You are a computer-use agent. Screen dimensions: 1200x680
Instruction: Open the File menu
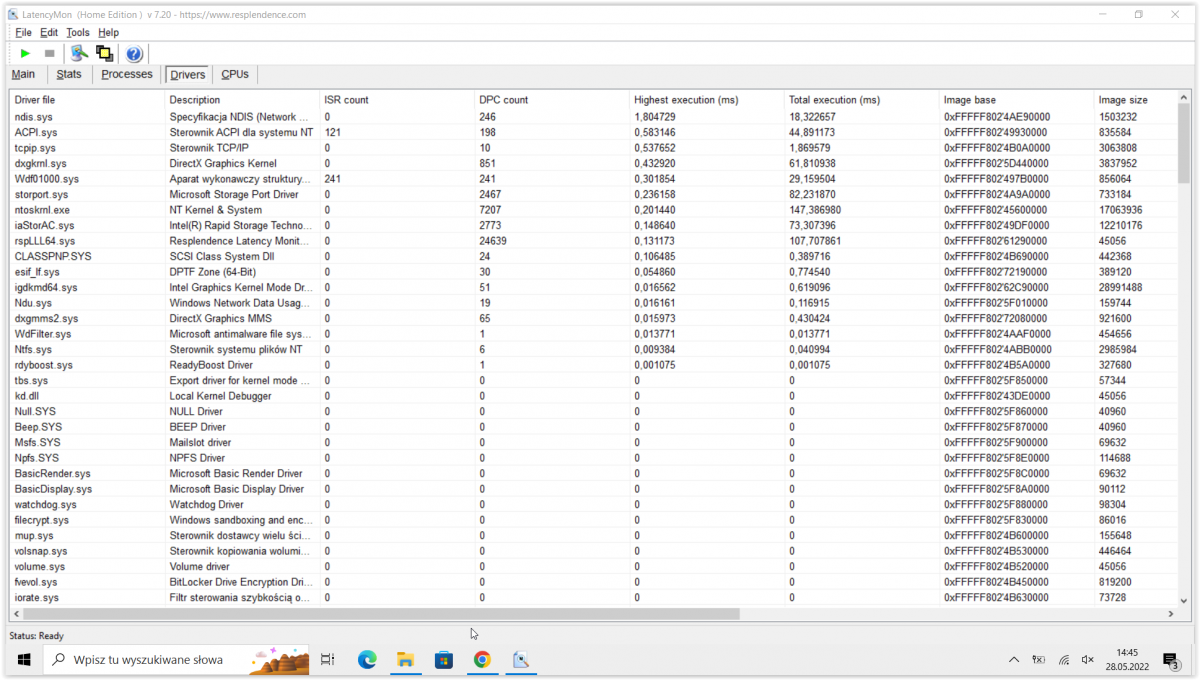tap(23, 33)
